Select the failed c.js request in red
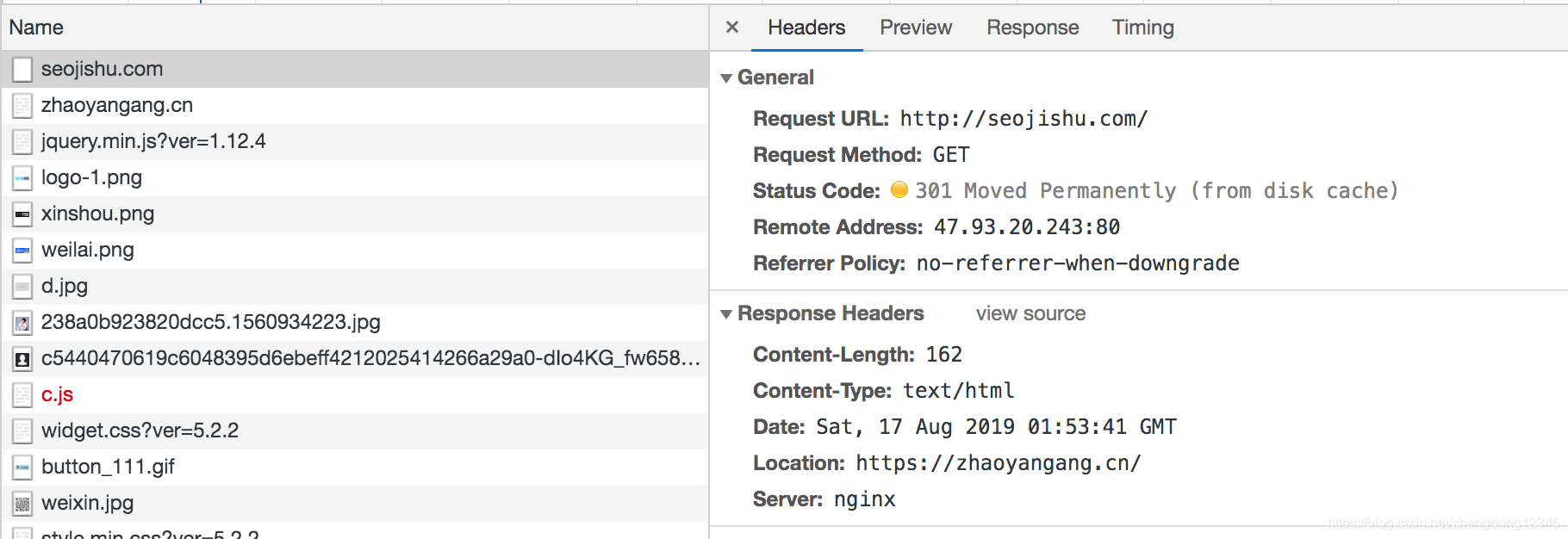 (354, 394)
